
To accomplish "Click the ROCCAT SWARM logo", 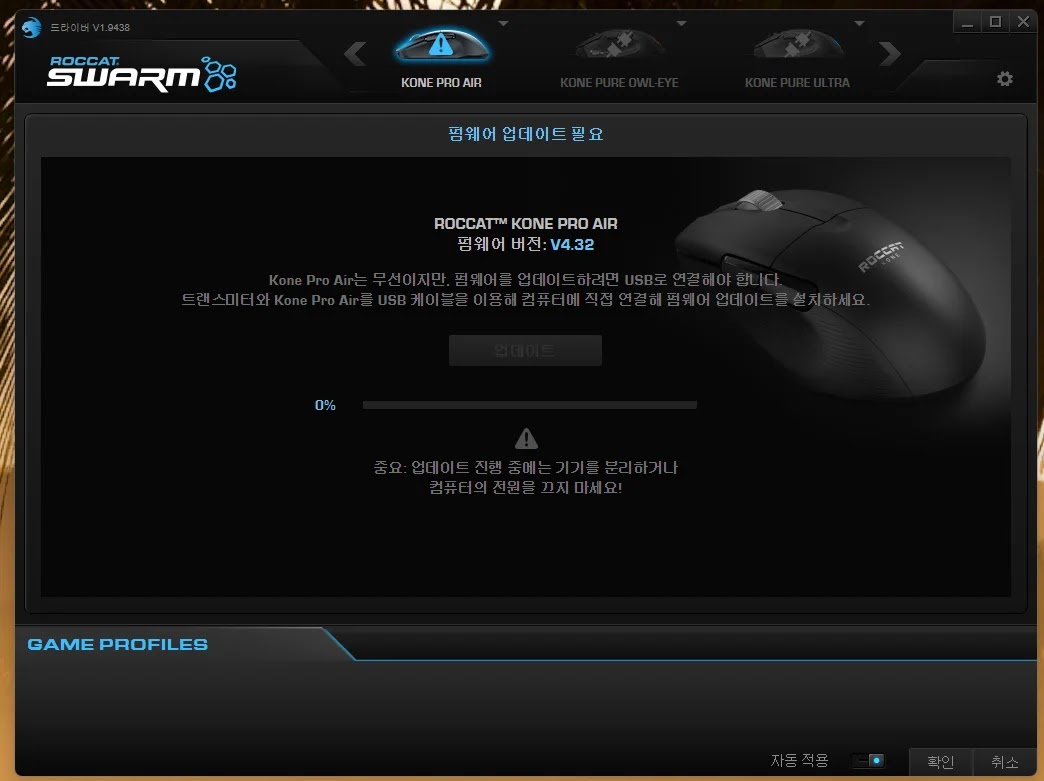I will tap(141, 73).
